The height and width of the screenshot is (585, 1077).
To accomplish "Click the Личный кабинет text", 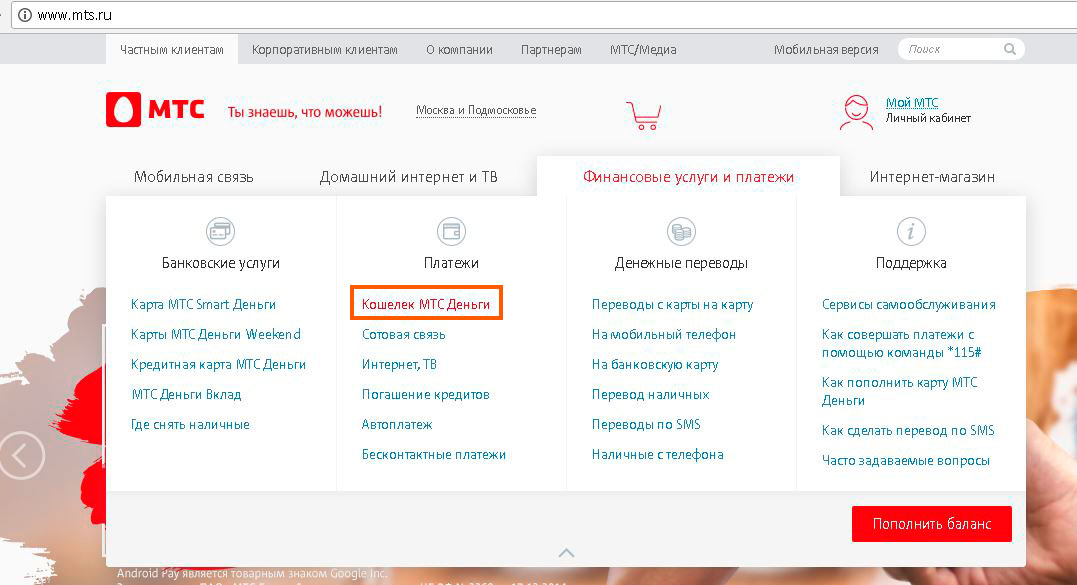I will pos(928,118).
